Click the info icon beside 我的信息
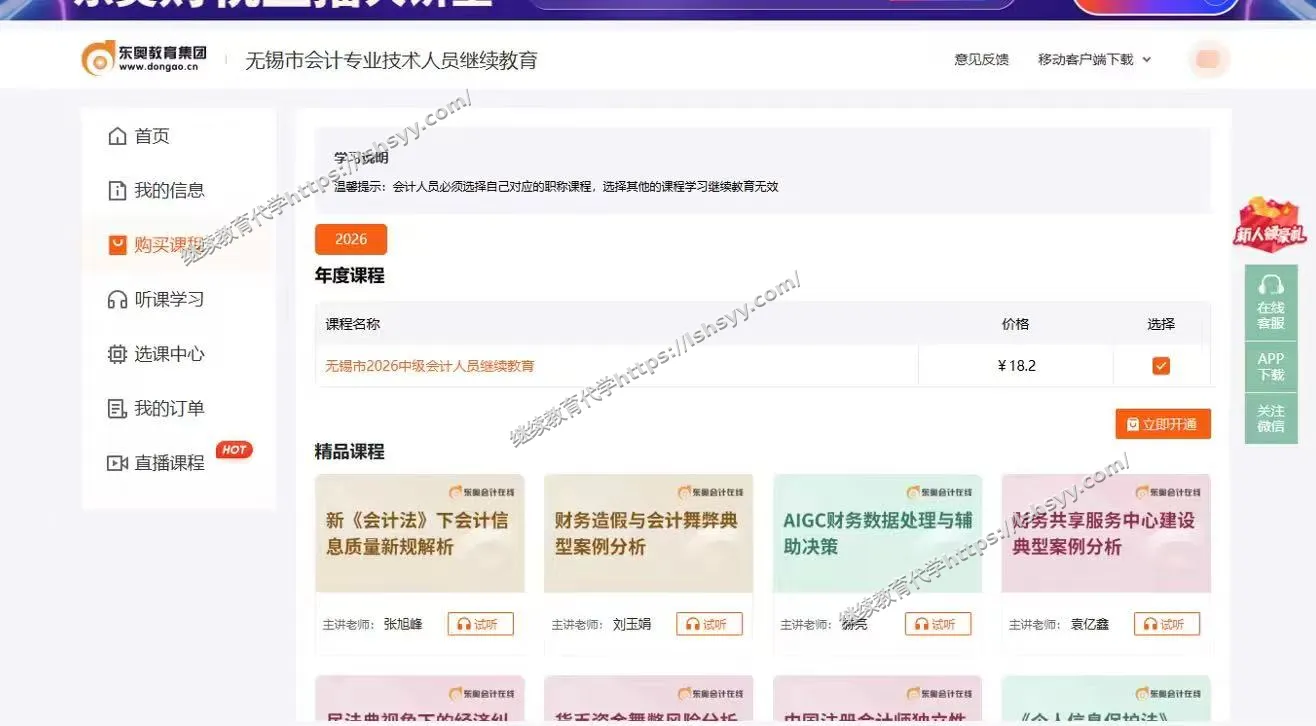 point(117,190)
